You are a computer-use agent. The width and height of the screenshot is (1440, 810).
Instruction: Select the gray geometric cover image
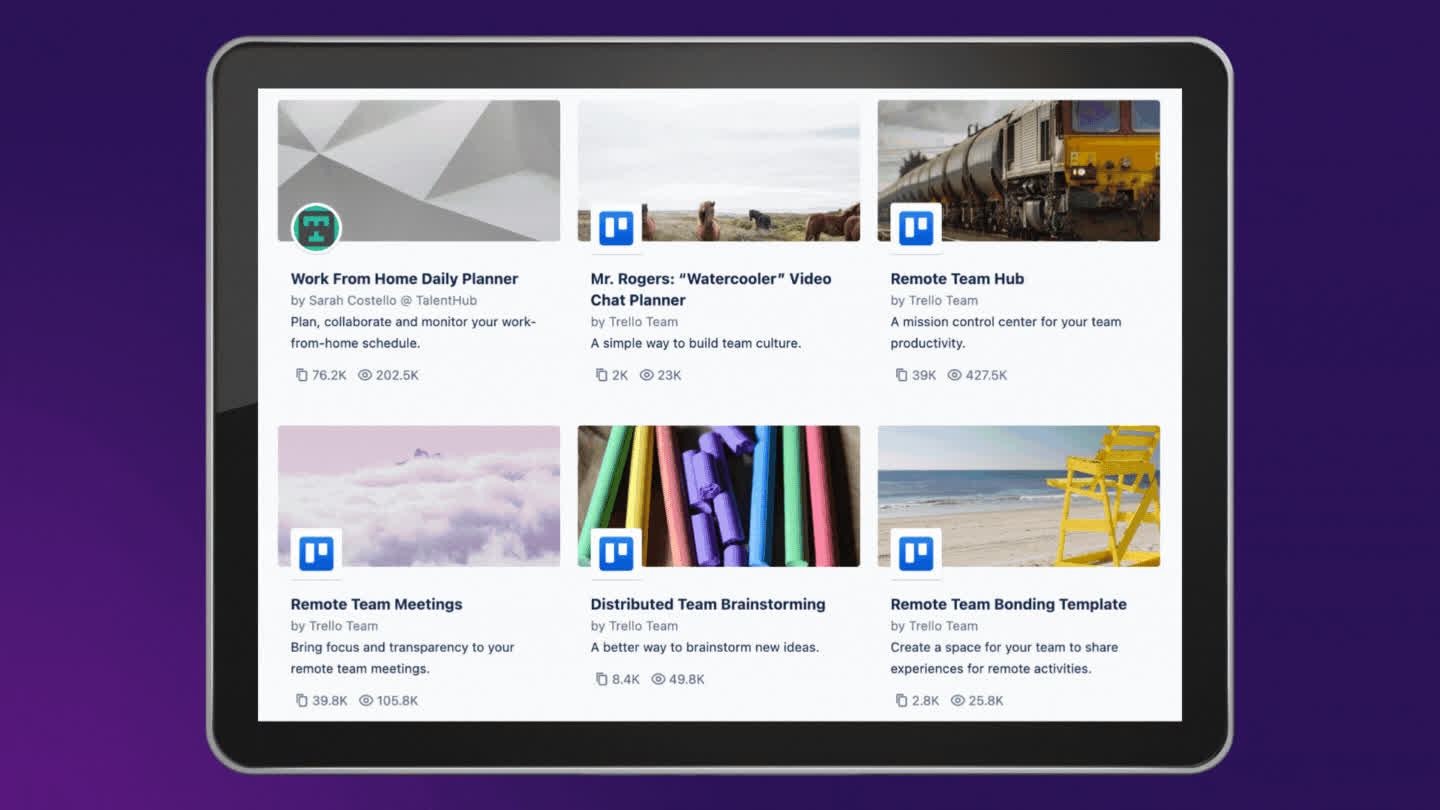click(x=419, y=170)
